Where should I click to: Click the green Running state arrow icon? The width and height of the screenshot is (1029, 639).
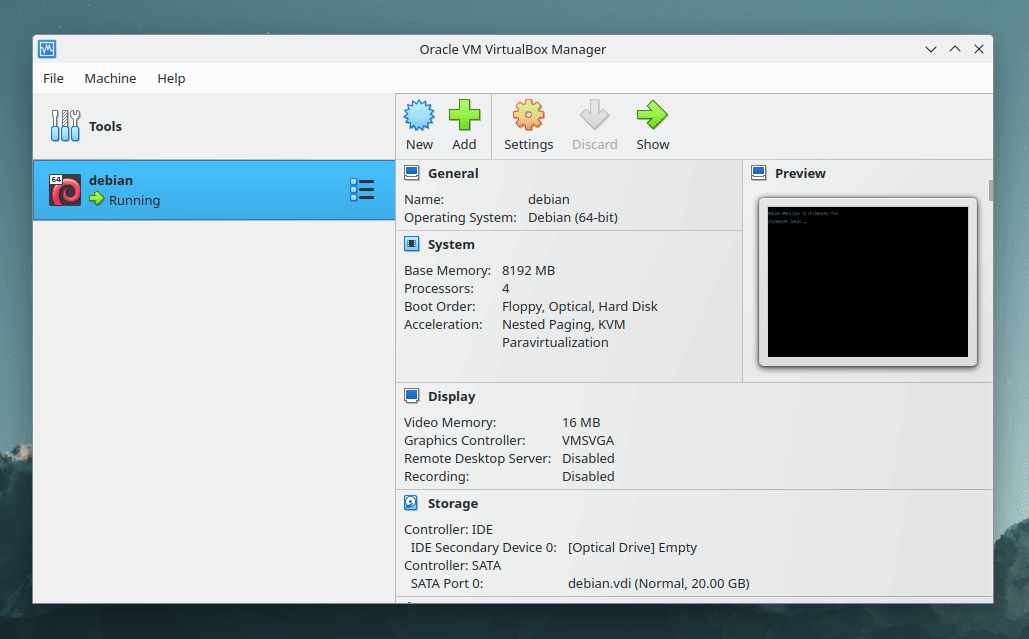point(97,199)
